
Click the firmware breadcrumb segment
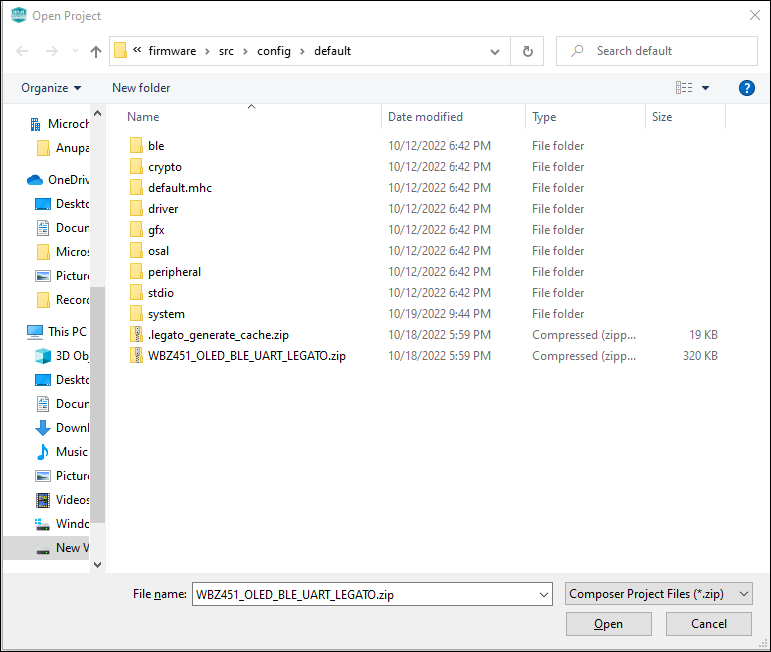coord(172,51)
